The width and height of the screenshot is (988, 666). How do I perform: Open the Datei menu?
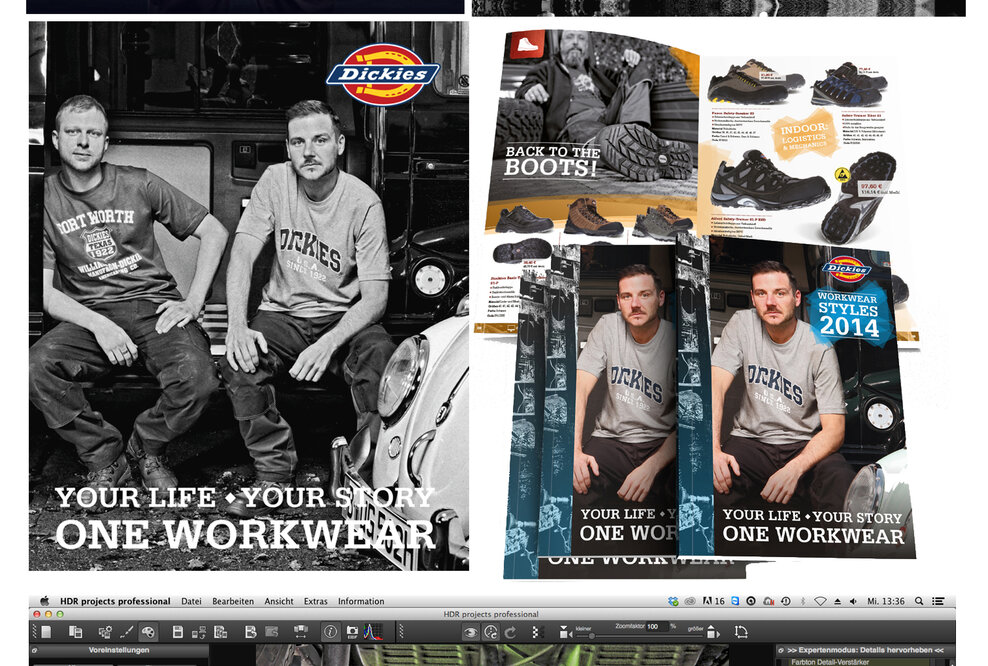(191, 601)
